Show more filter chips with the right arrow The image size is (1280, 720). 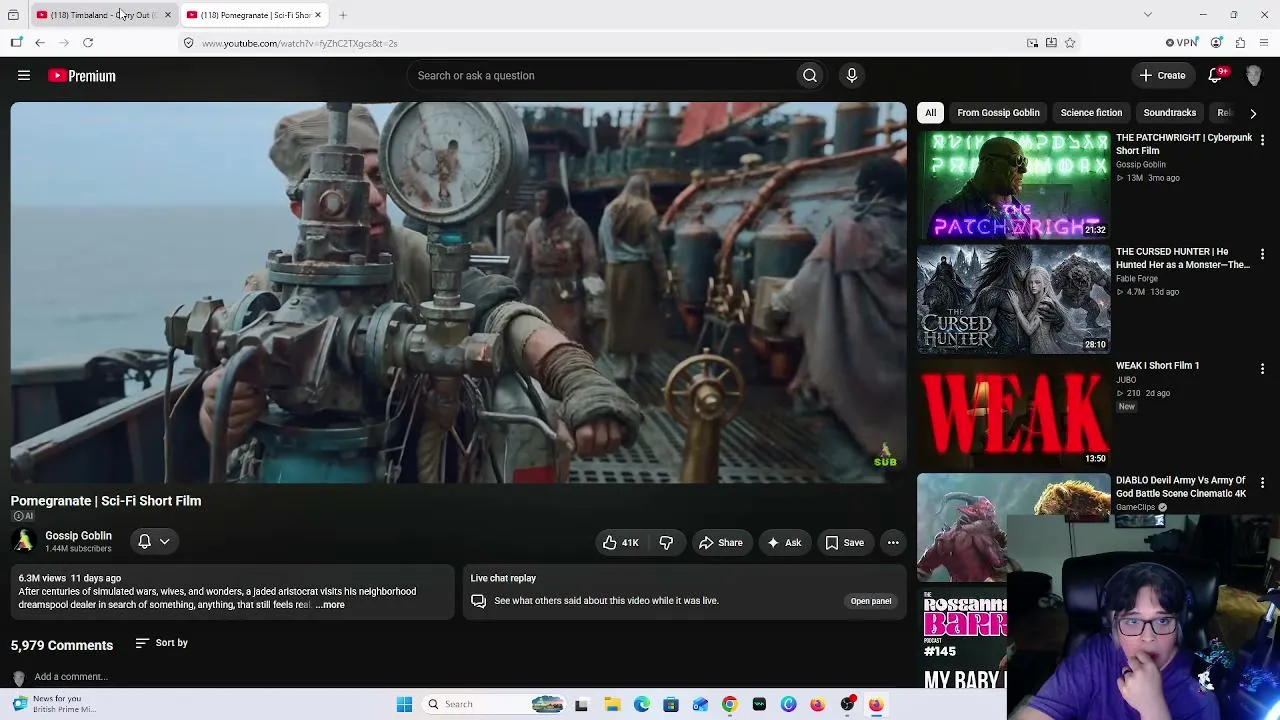coord(1253,113)
